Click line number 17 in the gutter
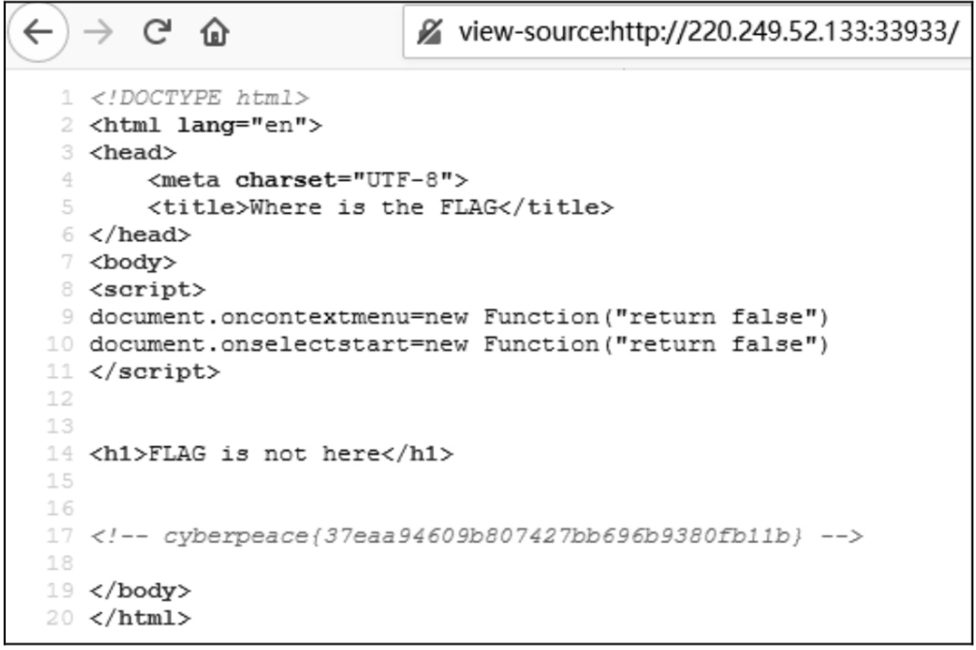This screenshot has height=650, width=976. [x=60, y=535]
